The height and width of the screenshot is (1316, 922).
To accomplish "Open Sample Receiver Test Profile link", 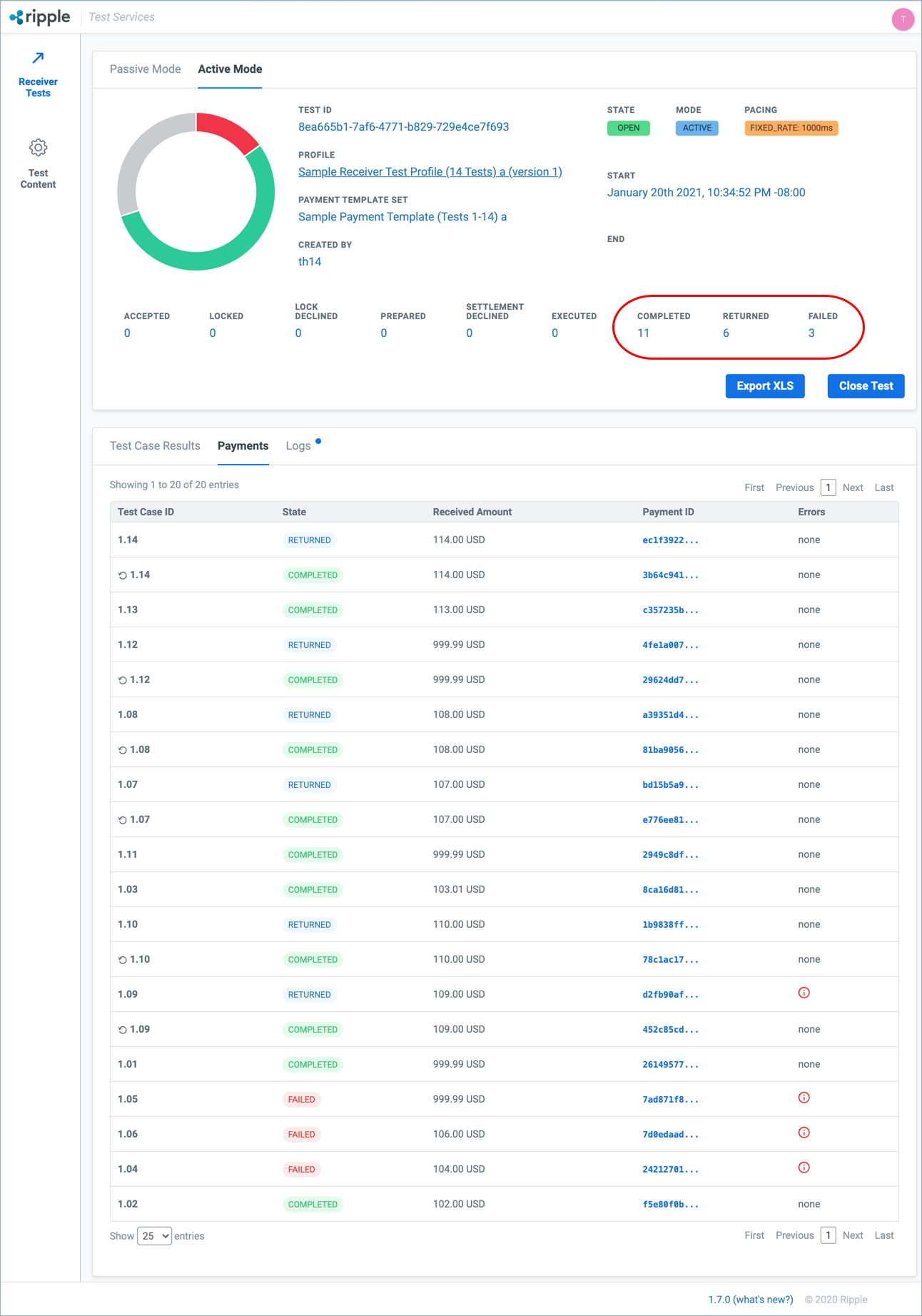I will coord(430,172).
